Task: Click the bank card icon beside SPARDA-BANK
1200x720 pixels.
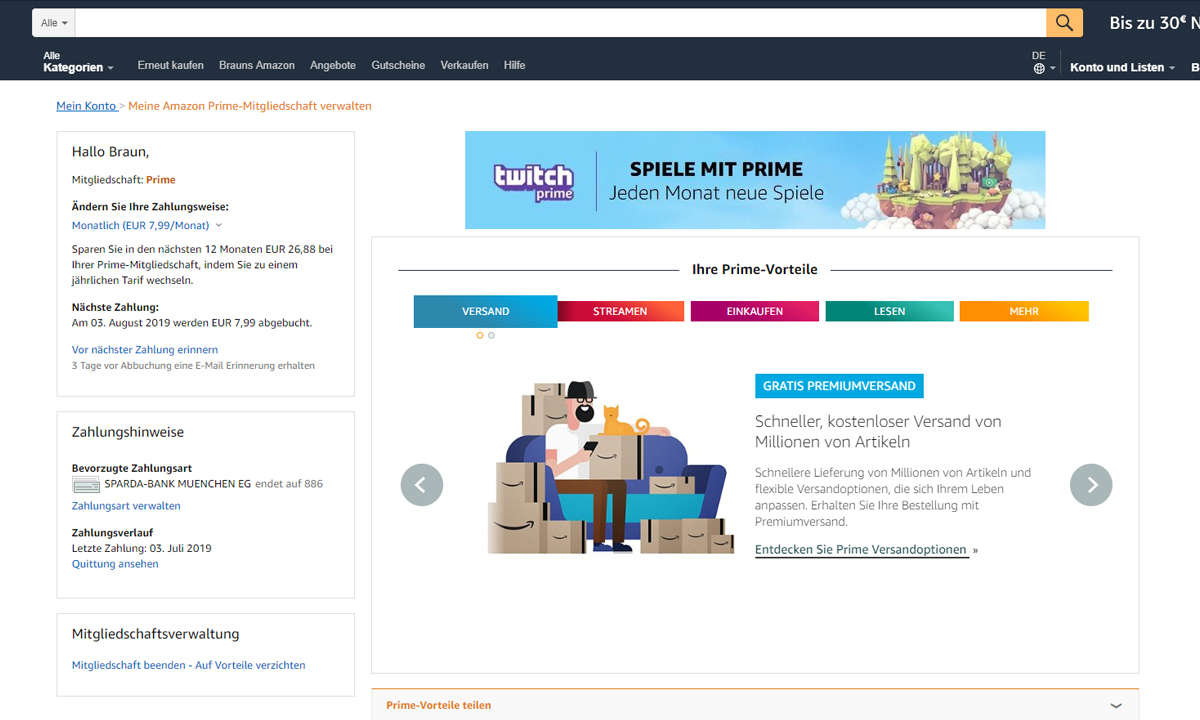Action: pyautogui.click(x=86, y=485)
